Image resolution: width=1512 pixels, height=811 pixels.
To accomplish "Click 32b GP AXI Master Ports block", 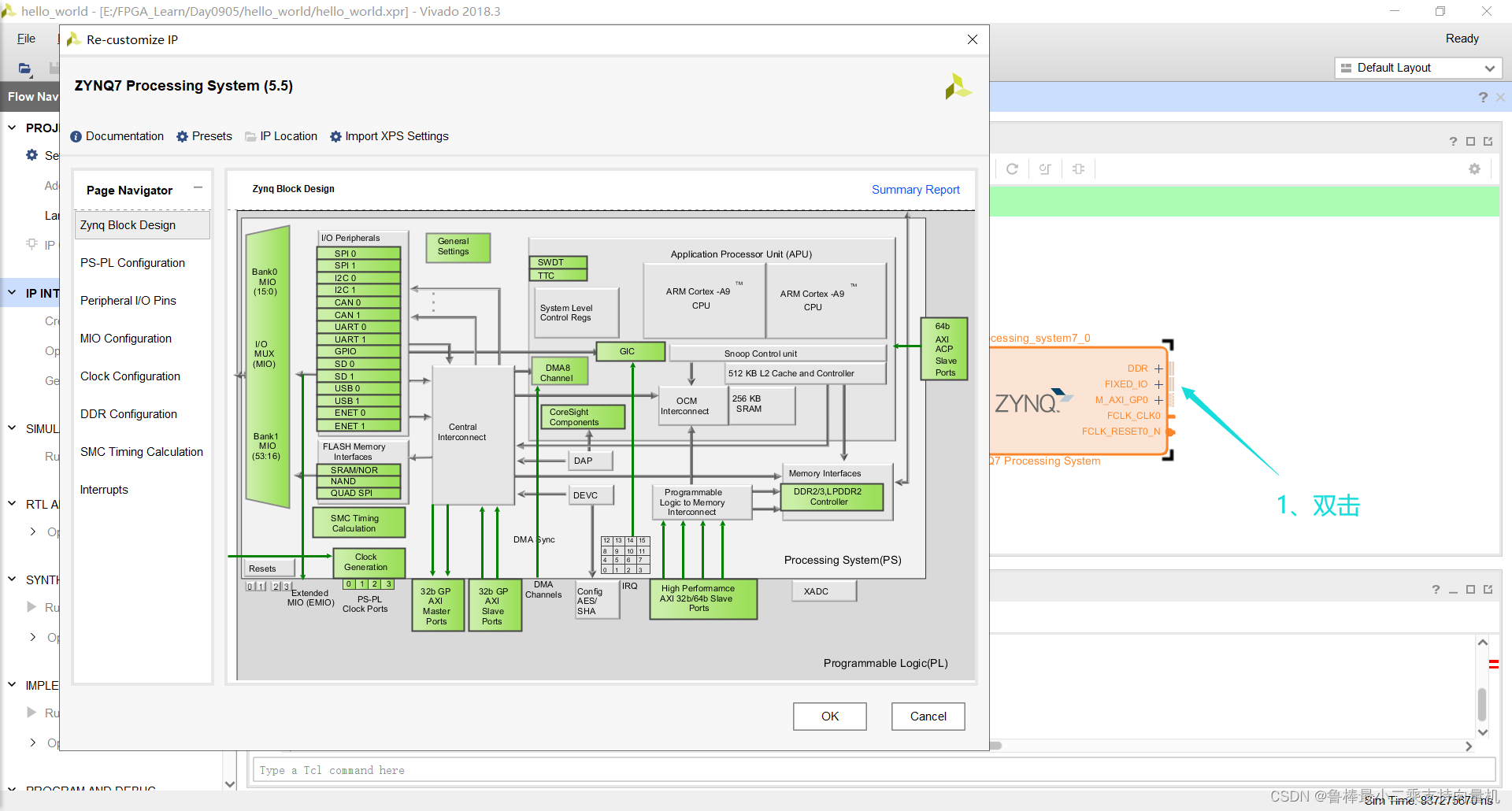I will pos(438,605).
